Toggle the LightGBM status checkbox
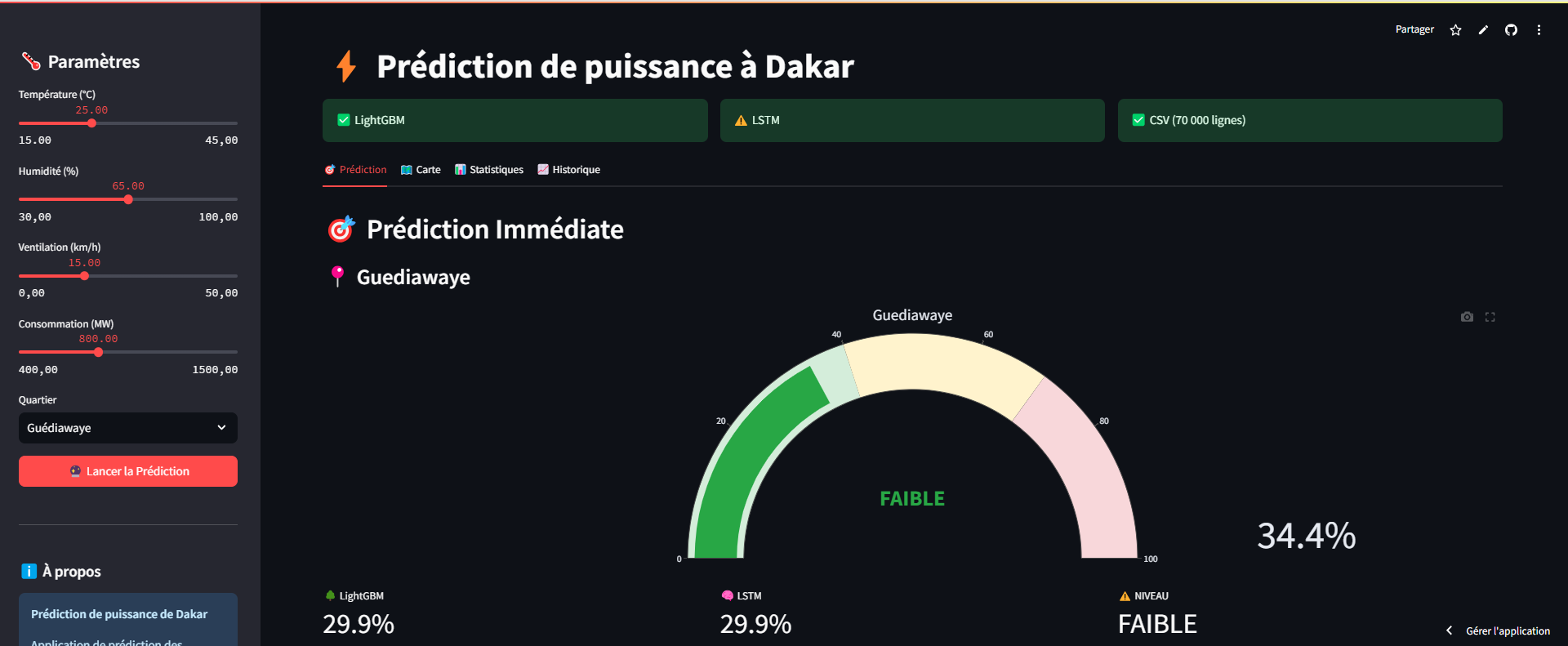Image resolution: width=1568 pixels, height=646 pixels. pyautogui.click(x=343, y=119)
